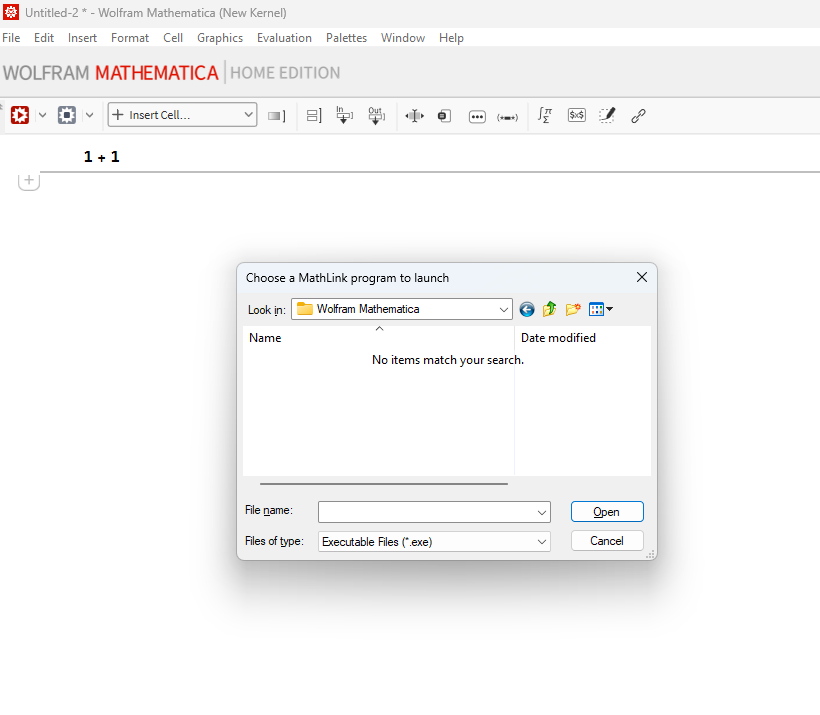This screenshot has width=820, height=715.
Task: Click the gray kernel abort gear icon
Action: (67, 115)
